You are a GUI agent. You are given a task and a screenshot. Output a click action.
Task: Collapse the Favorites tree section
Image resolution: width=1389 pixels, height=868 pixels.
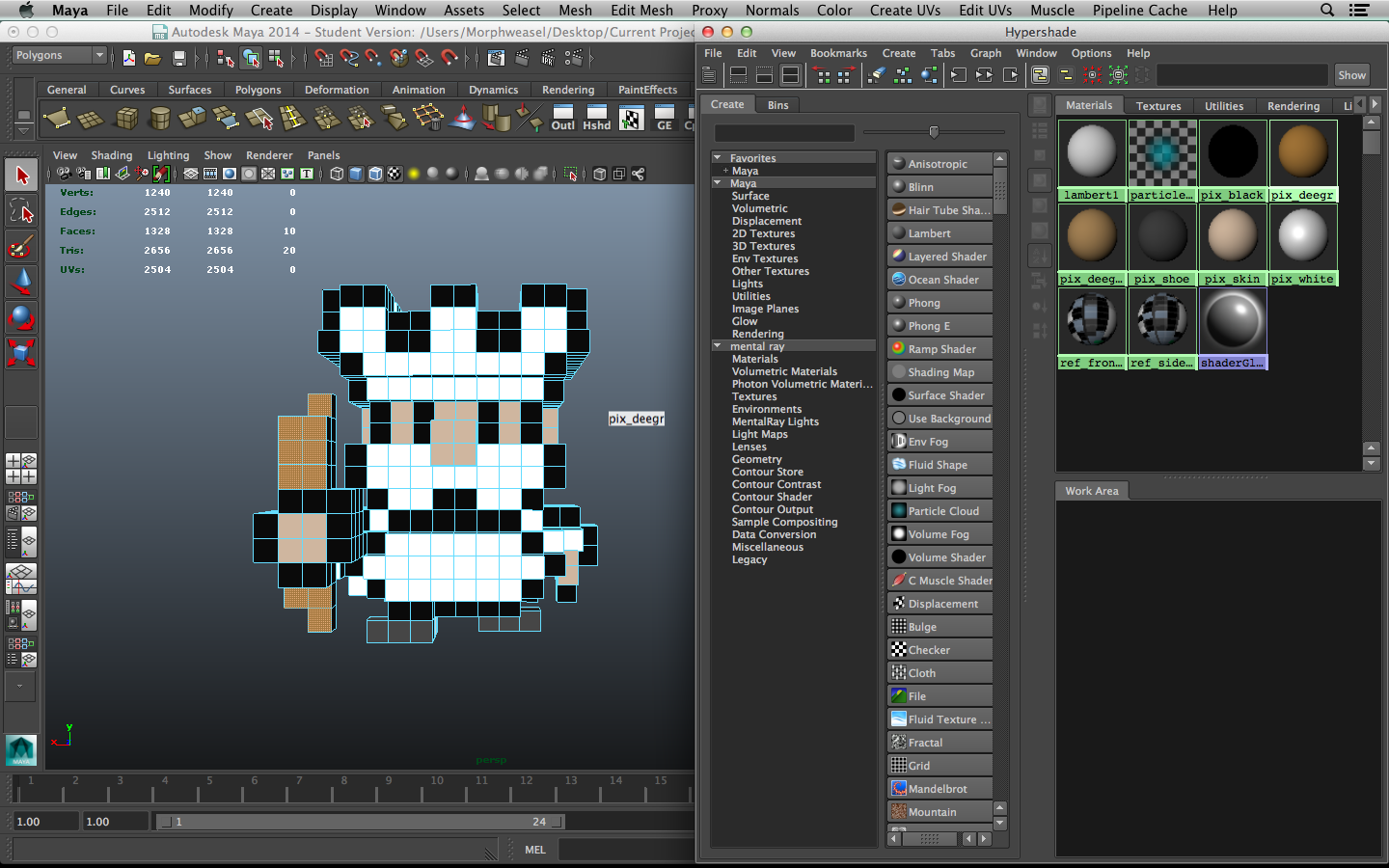[x=718, y=157]
